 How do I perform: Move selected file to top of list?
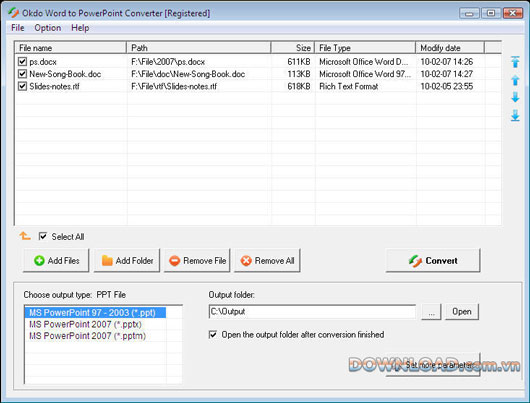pyautogui.click(x=515, y=62)
